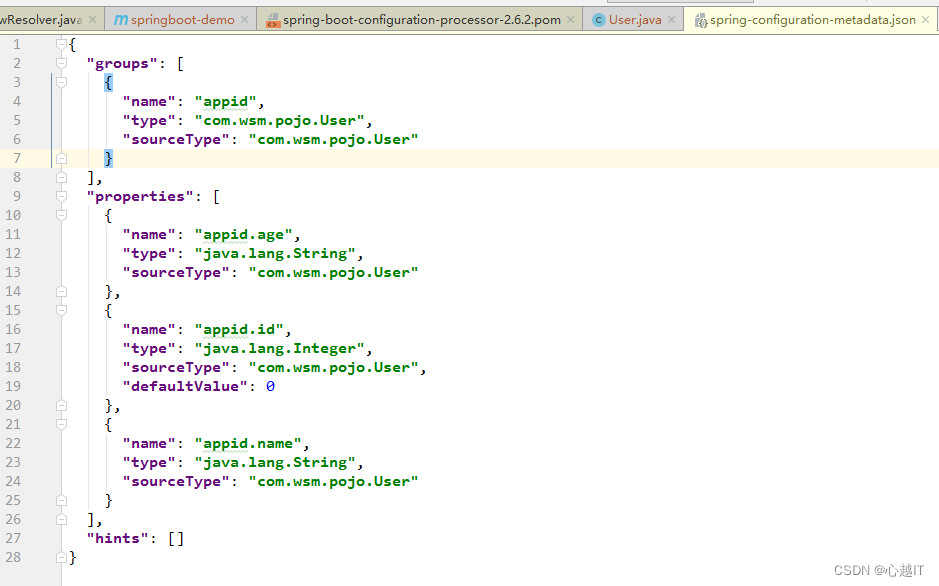Collapse the "groups" array fold marker
939x586 pixels.
[x=60, y=63]
